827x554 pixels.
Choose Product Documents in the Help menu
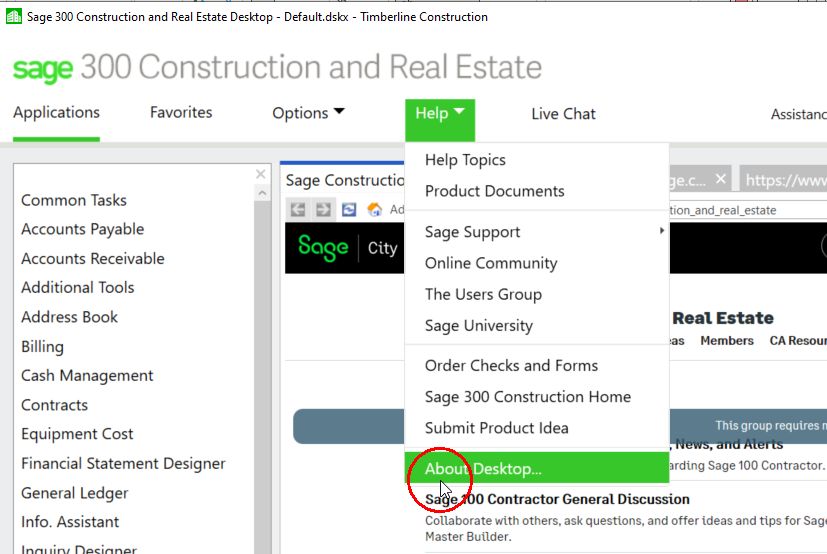537,191
